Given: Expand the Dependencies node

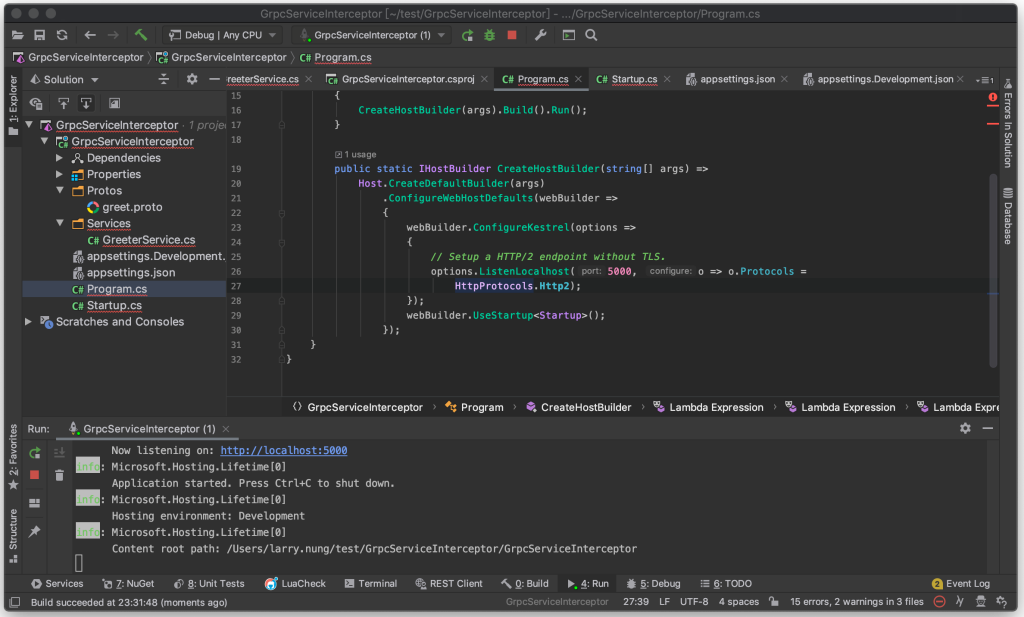Looking at the screenshot, I should (59, 157).
